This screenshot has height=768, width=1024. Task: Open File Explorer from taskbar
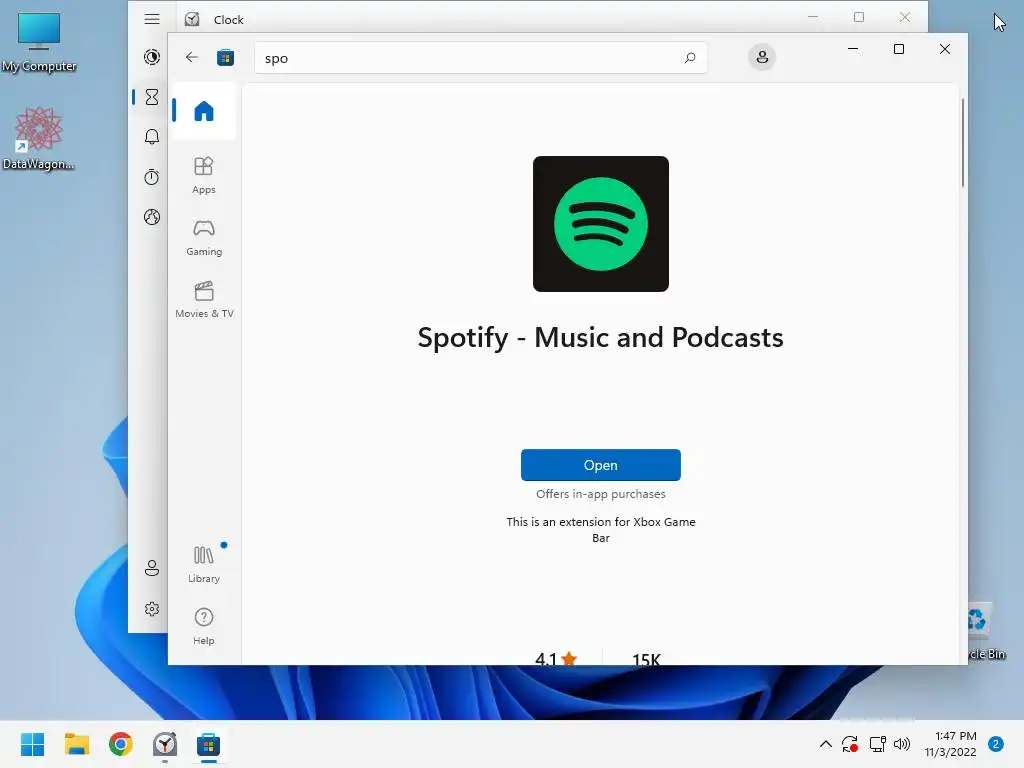pyautogui.click(x=76, y=744)
